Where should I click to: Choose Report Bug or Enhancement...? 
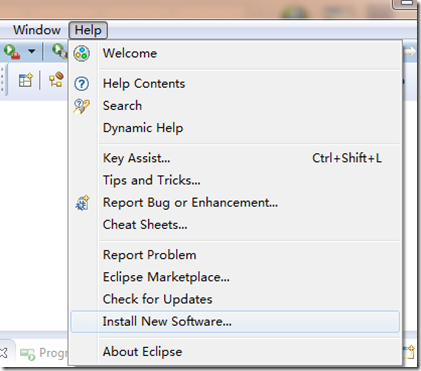coord(235,203)
